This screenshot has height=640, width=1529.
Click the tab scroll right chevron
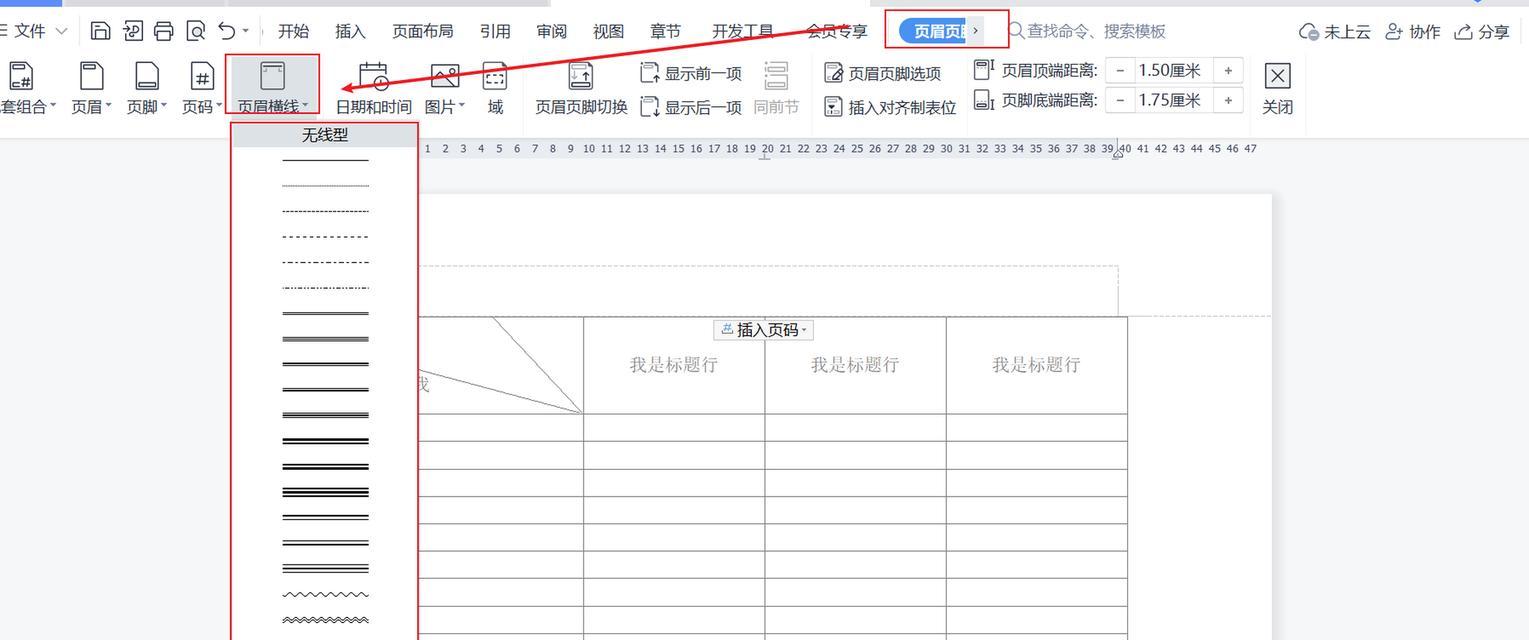pyautogui.click(x=976, y=31)
